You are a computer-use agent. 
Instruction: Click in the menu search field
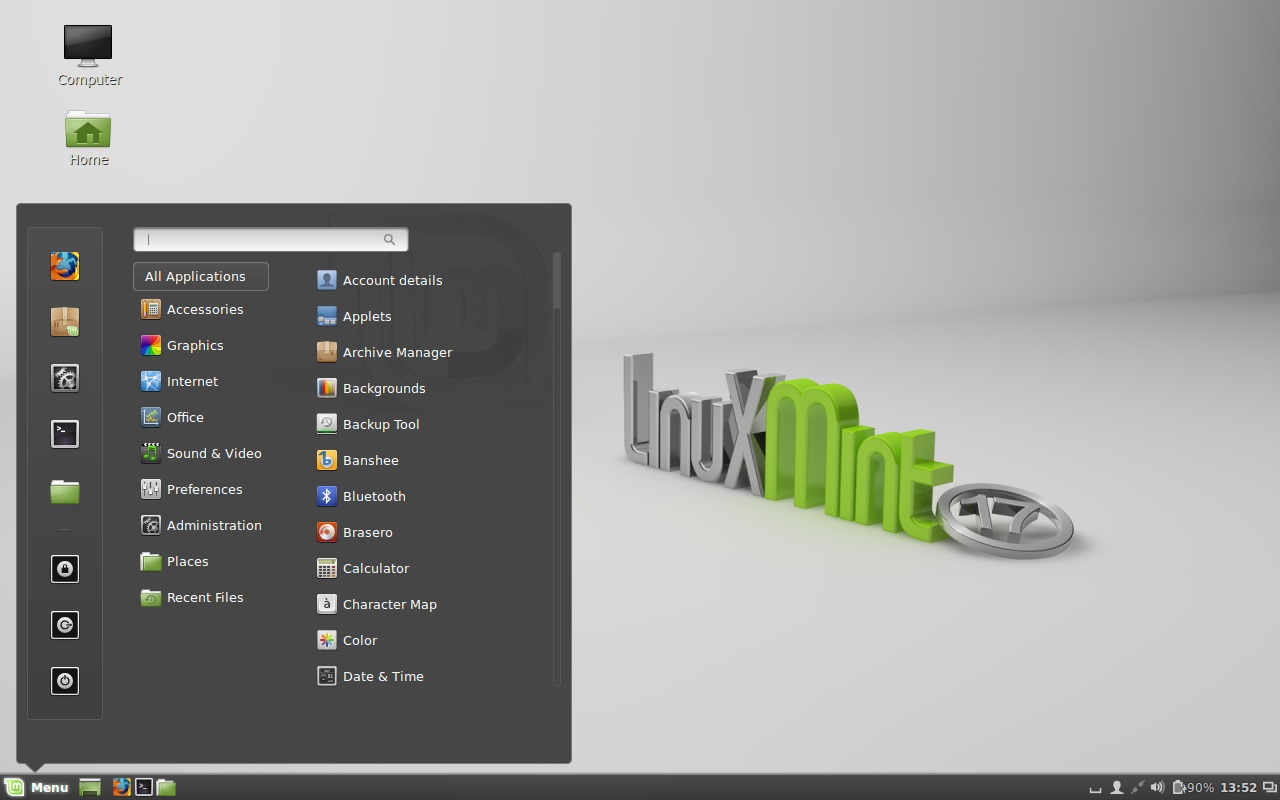point(270,239)
